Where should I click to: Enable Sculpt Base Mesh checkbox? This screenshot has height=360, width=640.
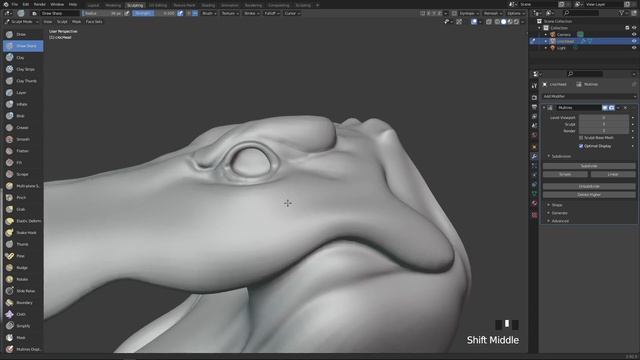click(x=581, y=138)
